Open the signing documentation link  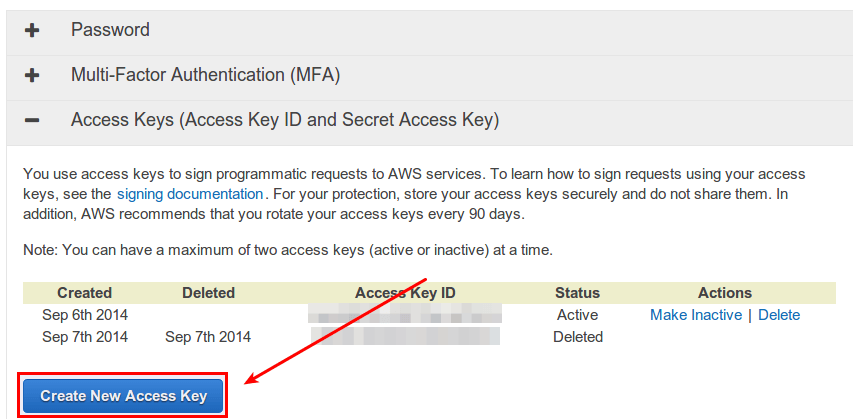190,193
